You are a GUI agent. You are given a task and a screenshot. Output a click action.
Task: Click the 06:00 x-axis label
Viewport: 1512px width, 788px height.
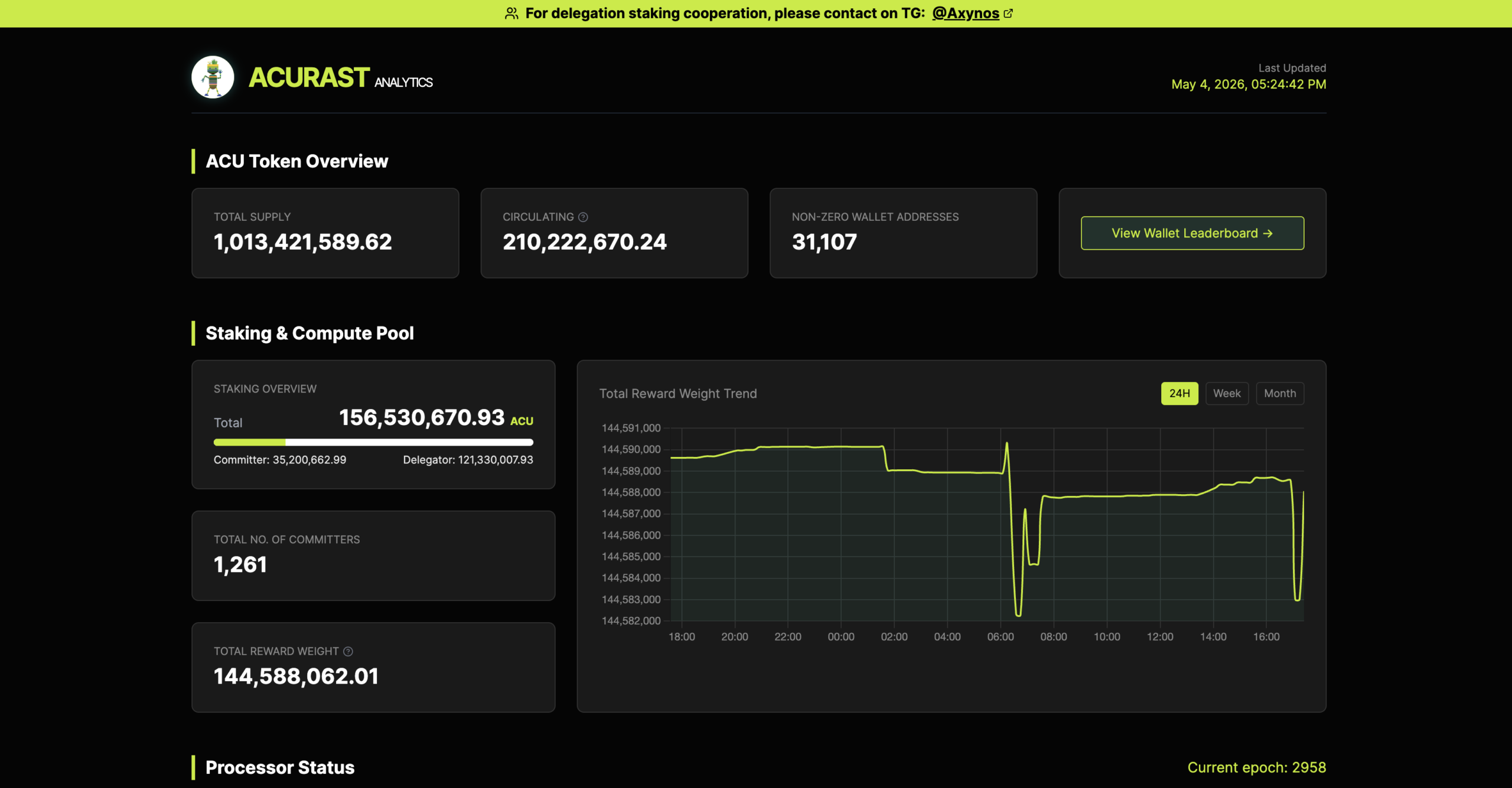pyautogui.click(x=1001, y=637)
